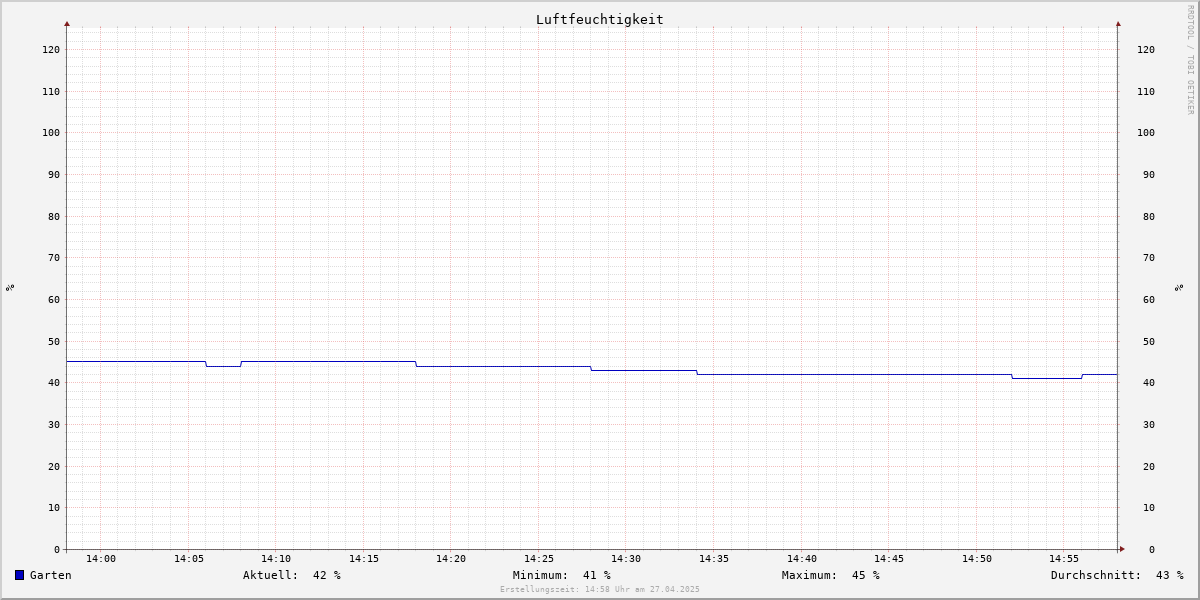Click the left axis label 120
Viewport: 1200px width, 600px height.
pos(51,49)
